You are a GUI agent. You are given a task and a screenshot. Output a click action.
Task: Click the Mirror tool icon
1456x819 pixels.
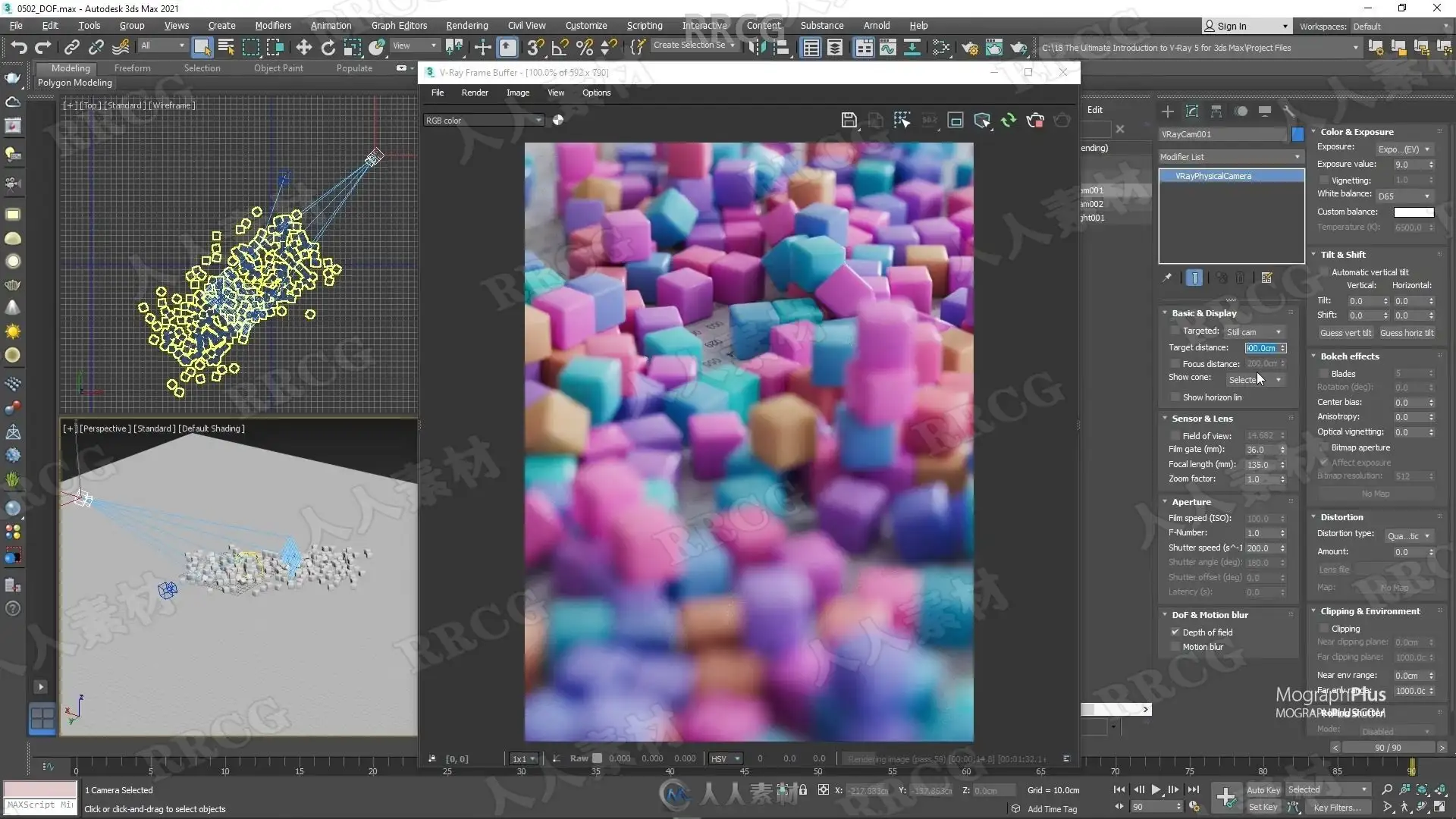pyautogui.click(x=756, y=47)
